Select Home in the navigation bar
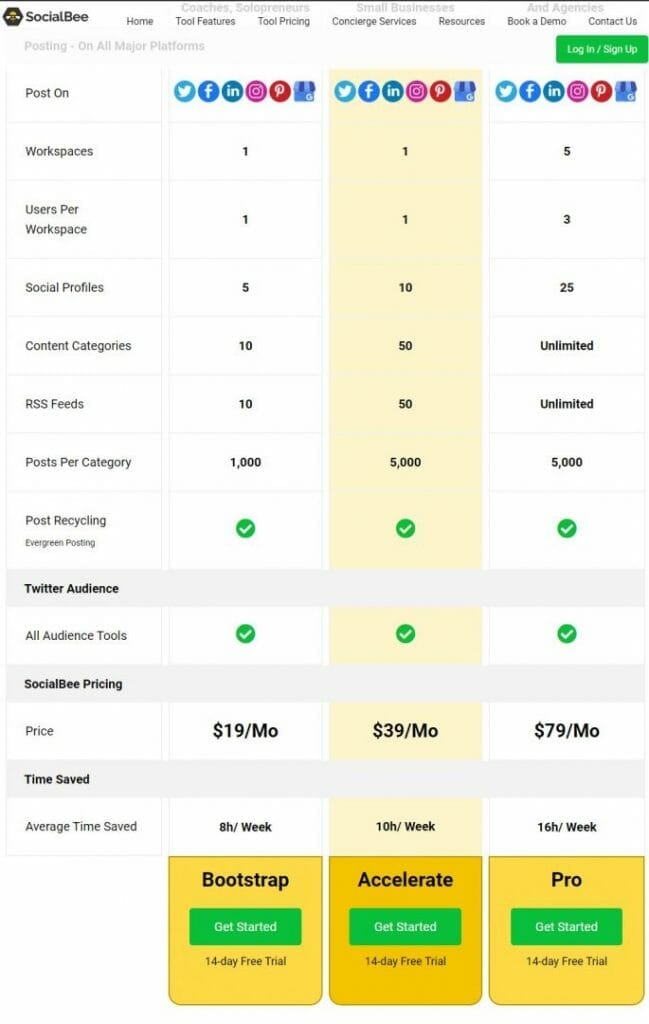The width and height of the screenshot is (649, 1024). [139, 21]
